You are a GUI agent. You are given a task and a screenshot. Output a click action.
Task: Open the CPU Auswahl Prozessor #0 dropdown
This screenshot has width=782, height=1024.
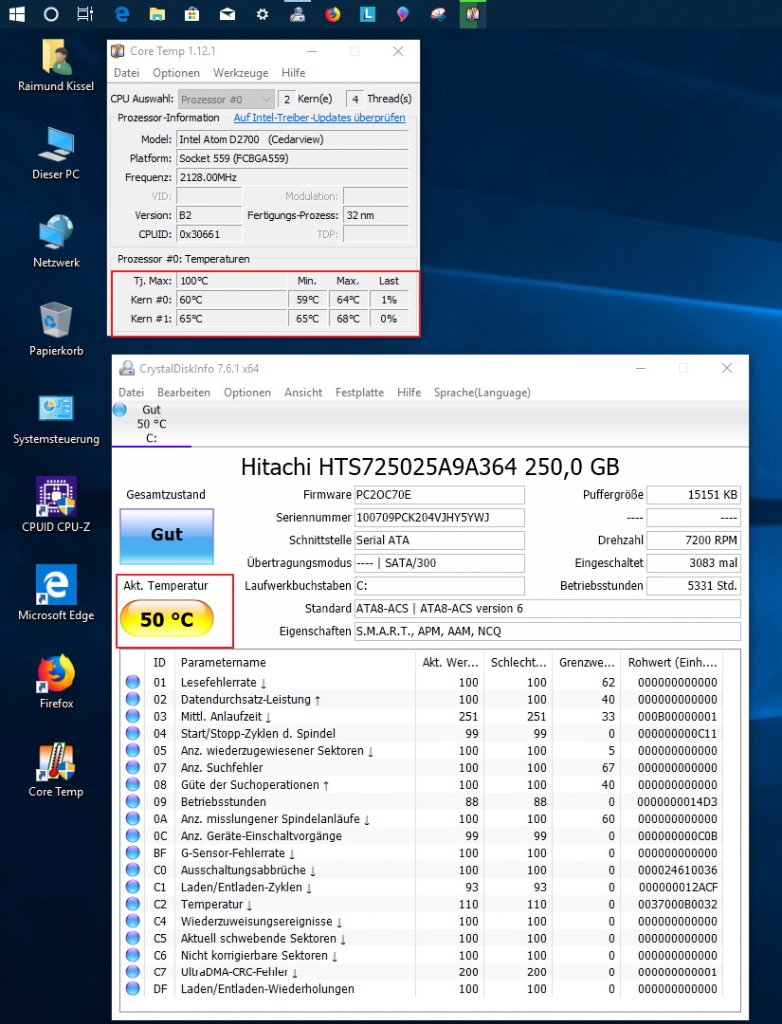pyautogui.click(x=225, y=99)
